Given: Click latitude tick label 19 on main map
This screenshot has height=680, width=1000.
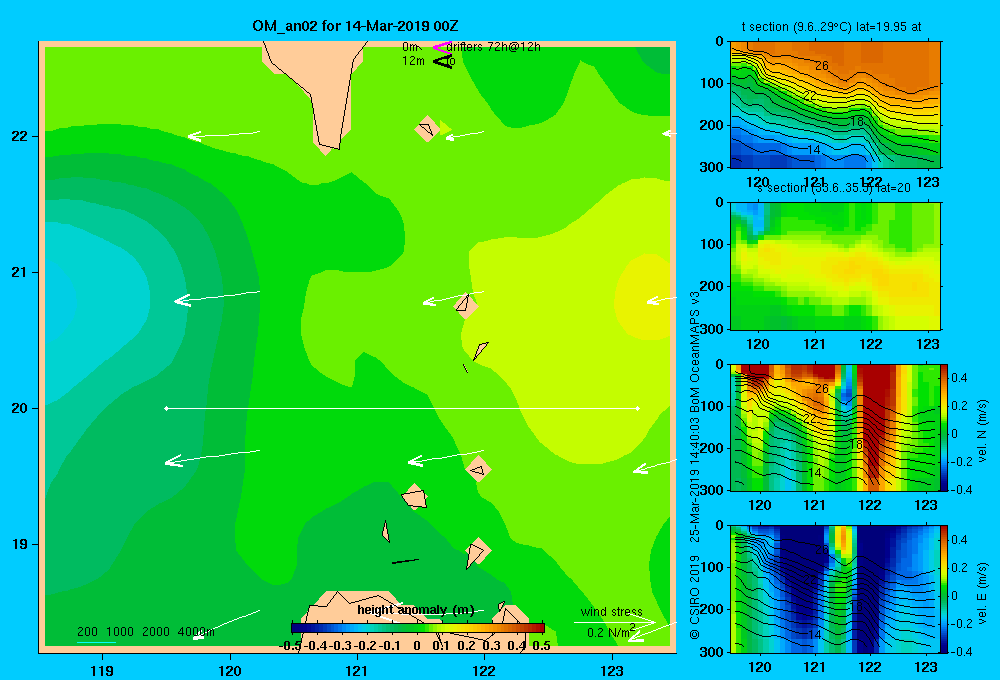Looking at the screenshot, I should [20, 544].
